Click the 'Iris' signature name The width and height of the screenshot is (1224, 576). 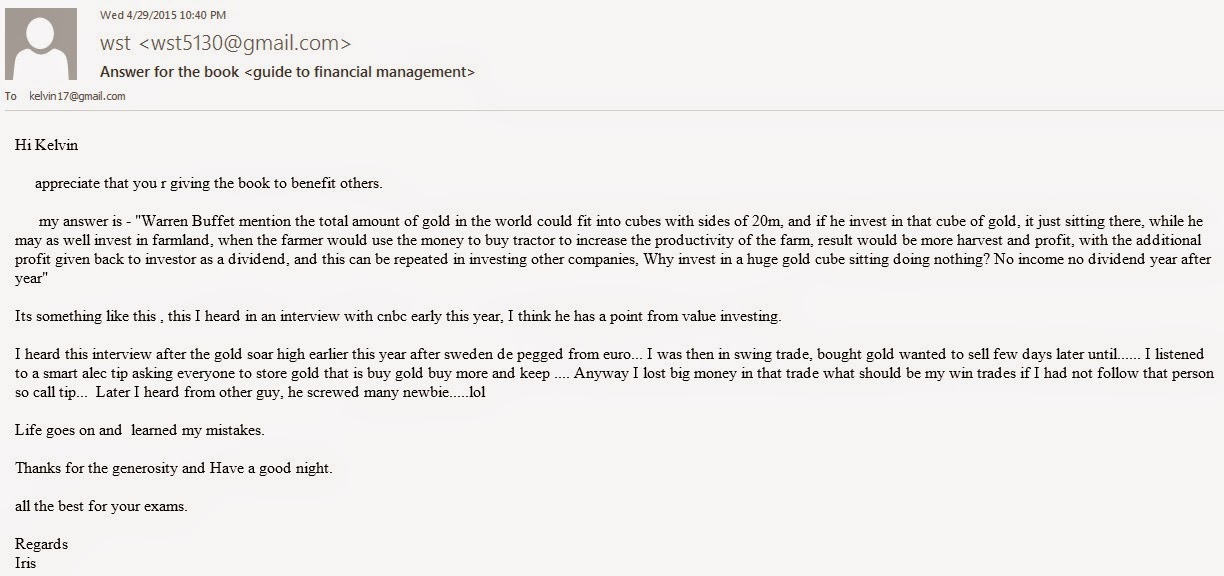pyautogui.click(x=25, y=563)
